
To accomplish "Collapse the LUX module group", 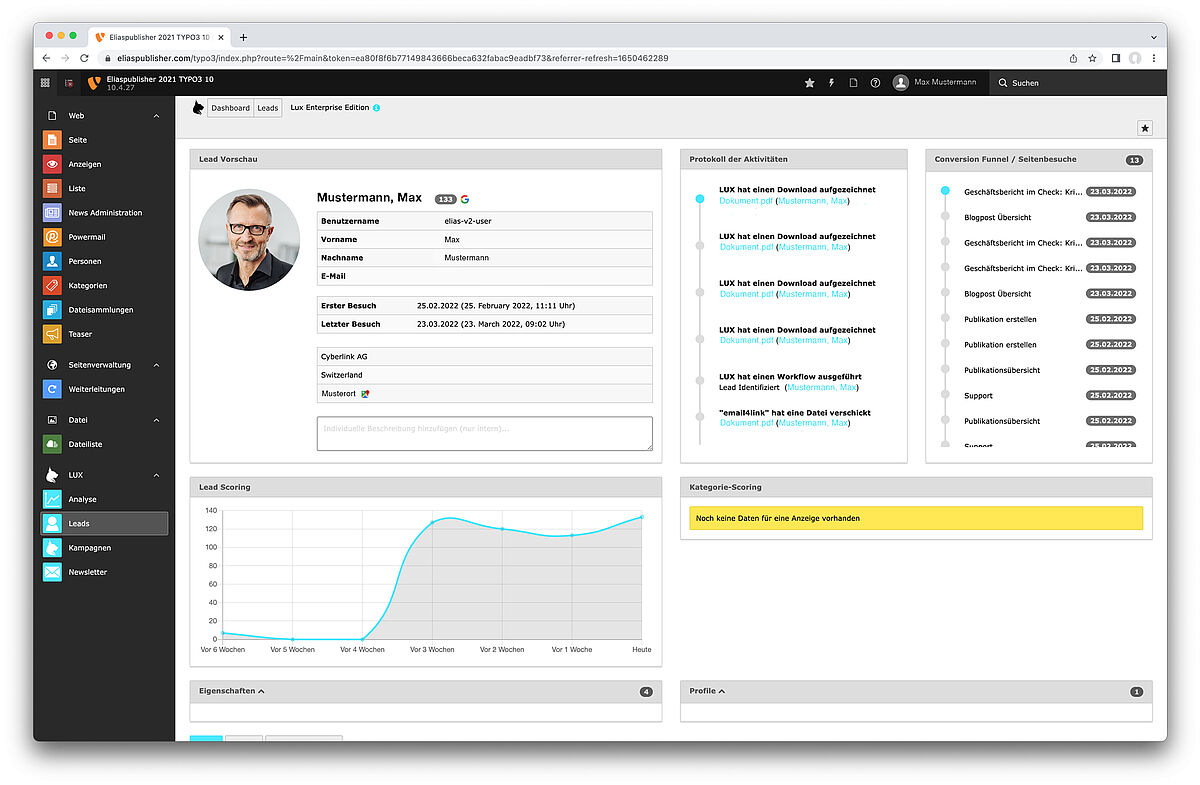I will click(156, 475).
